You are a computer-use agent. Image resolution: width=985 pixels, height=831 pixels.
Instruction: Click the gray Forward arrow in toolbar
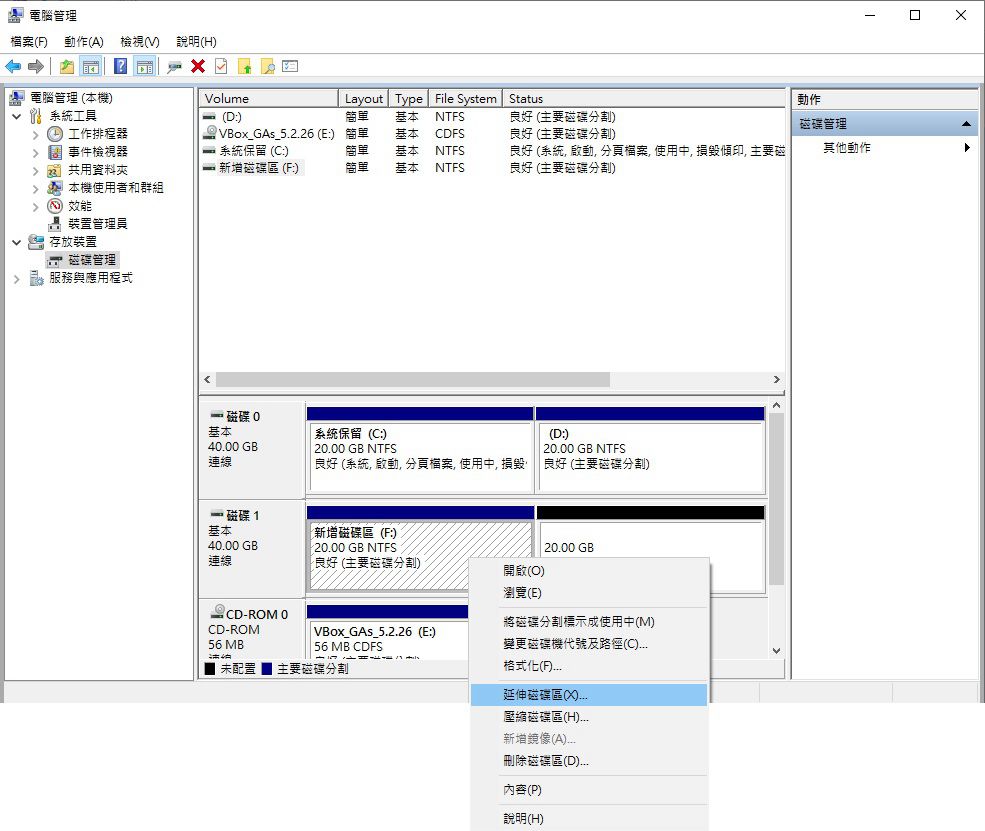tap(36, 67)
